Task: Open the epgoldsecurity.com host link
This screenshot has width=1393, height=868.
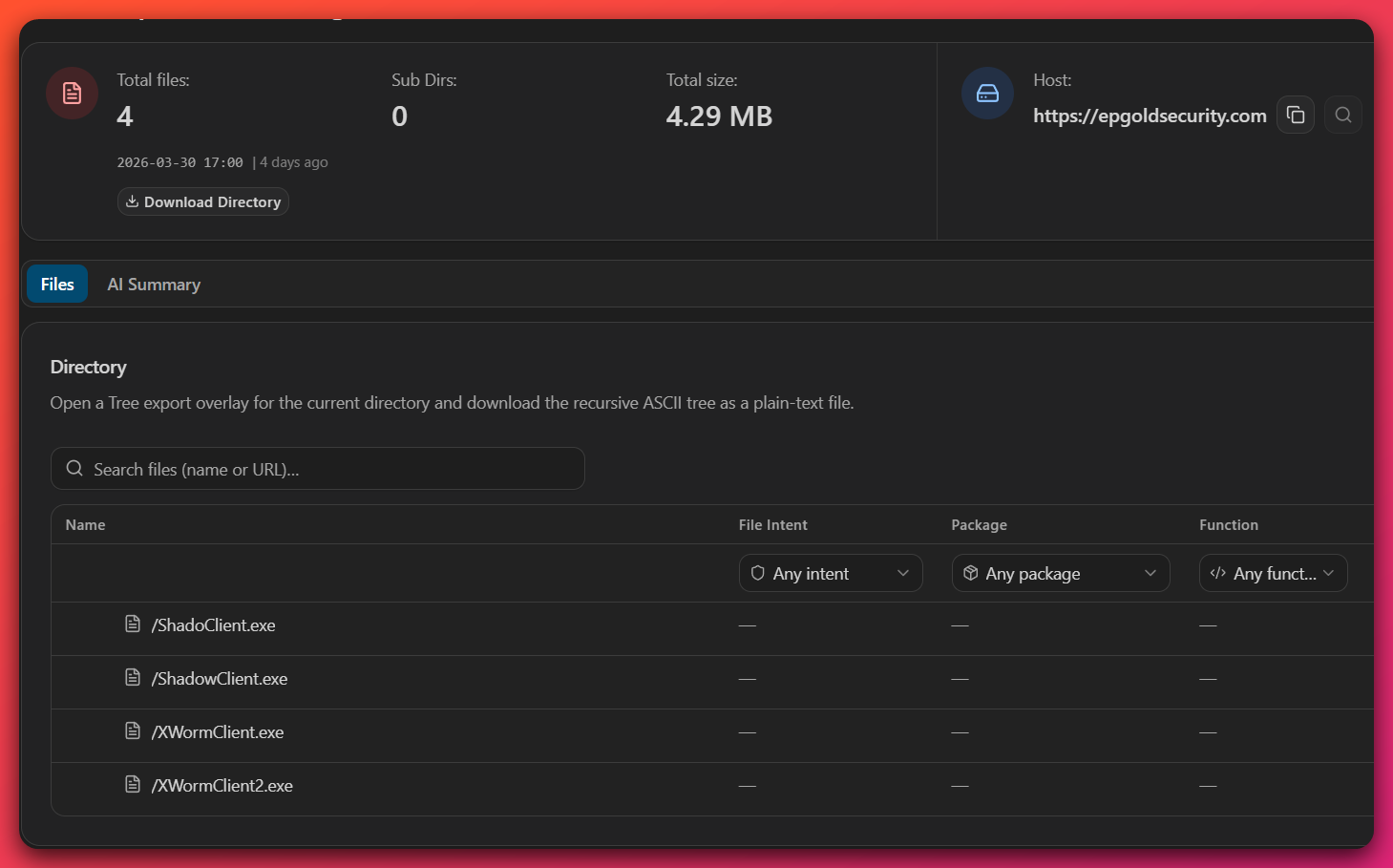Action: point(1149,116)
